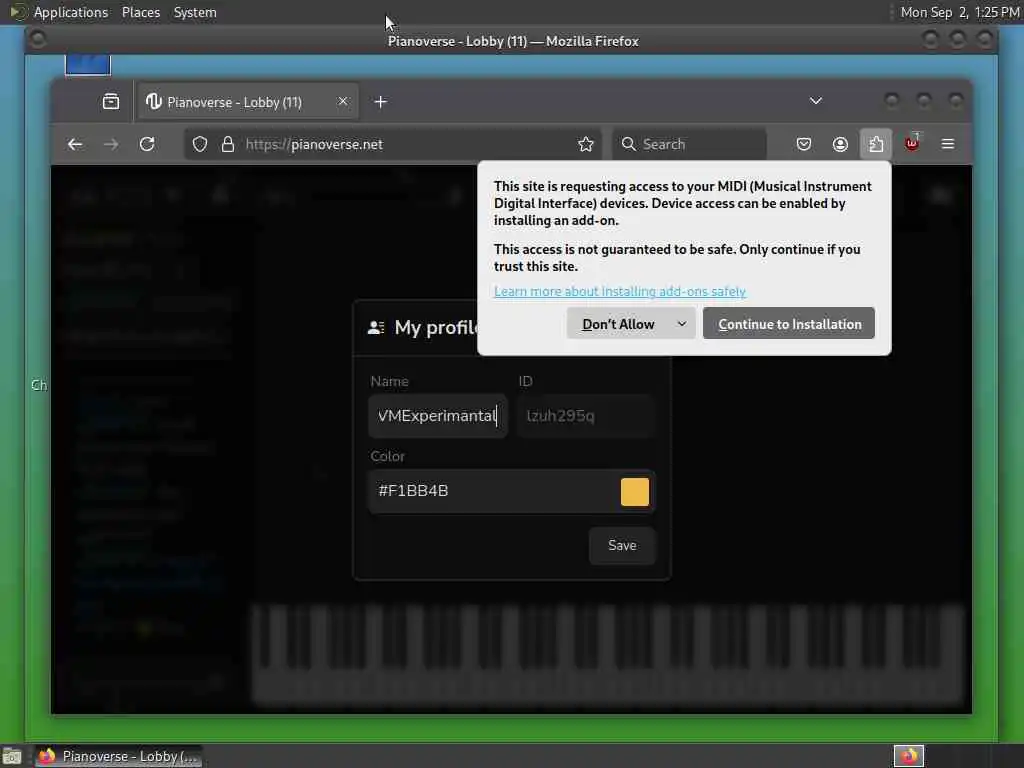The image size is (1024, 768).
Task: Click the Firefox icon in bottom-right tray
Action: tap(909, 756)
